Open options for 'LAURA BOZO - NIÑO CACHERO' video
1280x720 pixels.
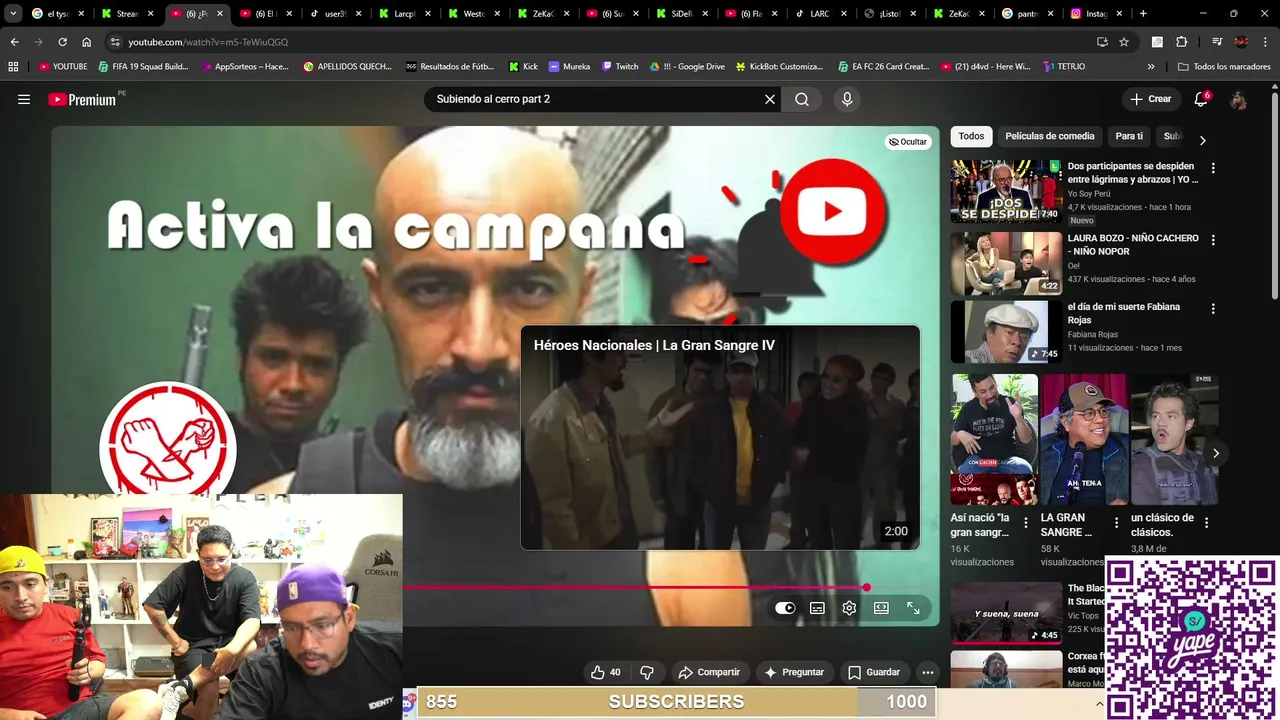[x=1213, y=241]
